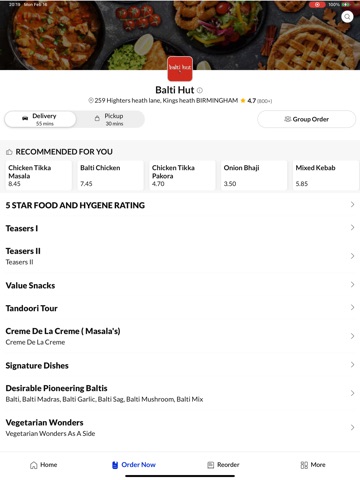Expand the Creme De La Creme chevron
Viewport: 360px width, 480px height.
tap(352, 336)
